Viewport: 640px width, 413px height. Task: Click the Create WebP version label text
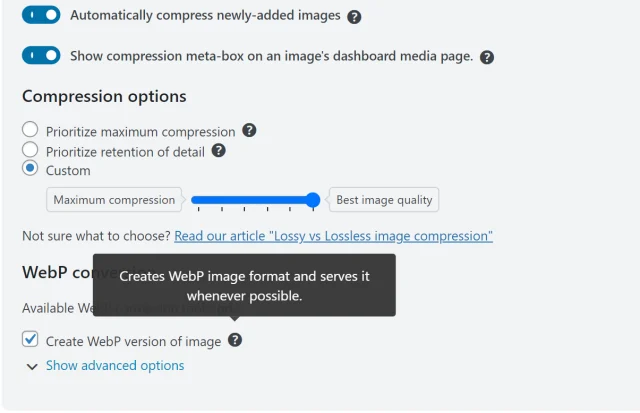(133, 341)
